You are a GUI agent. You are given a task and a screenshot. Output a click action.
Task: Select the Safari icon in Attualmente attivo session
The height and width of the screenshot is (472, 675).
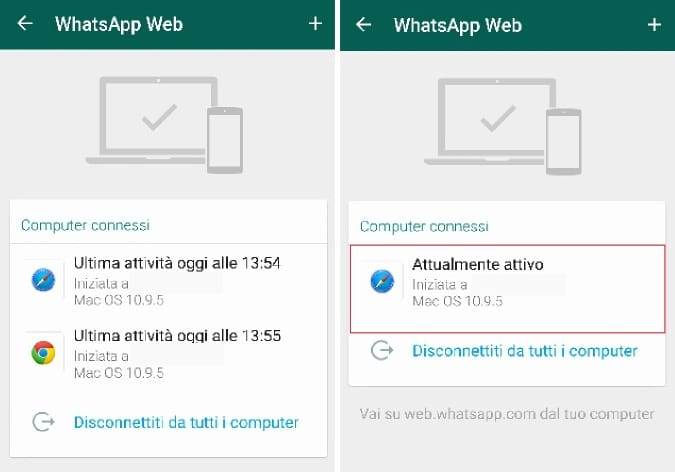point(382,281)
